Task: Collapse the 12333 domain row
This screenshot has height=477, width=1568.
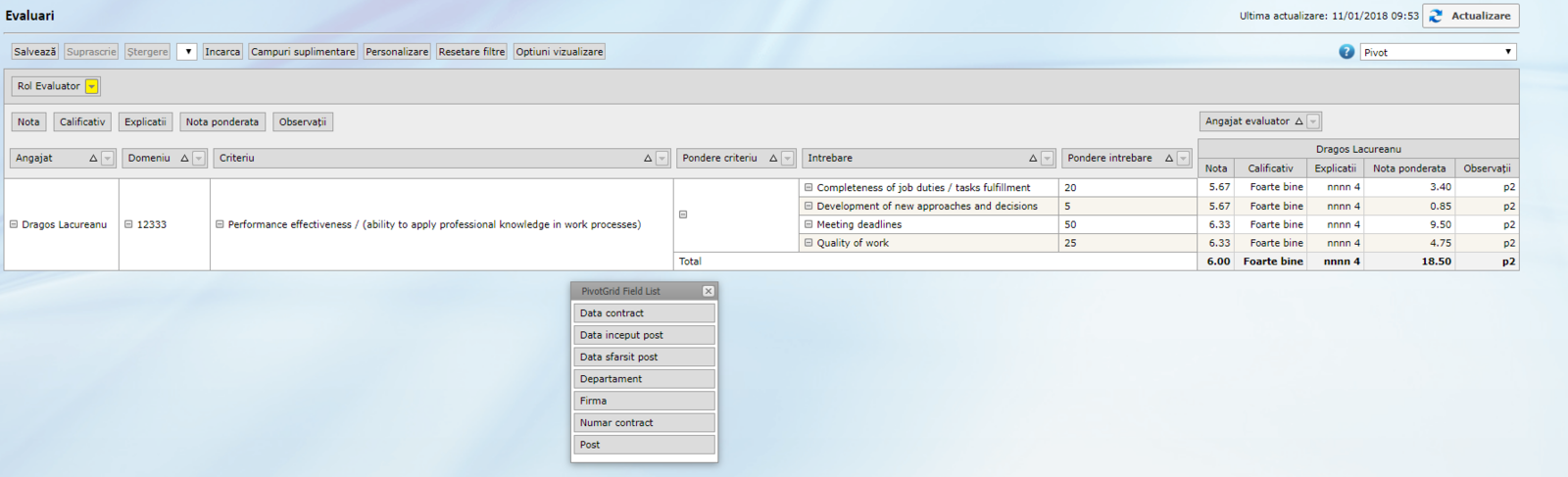Action: coord(128,224)
